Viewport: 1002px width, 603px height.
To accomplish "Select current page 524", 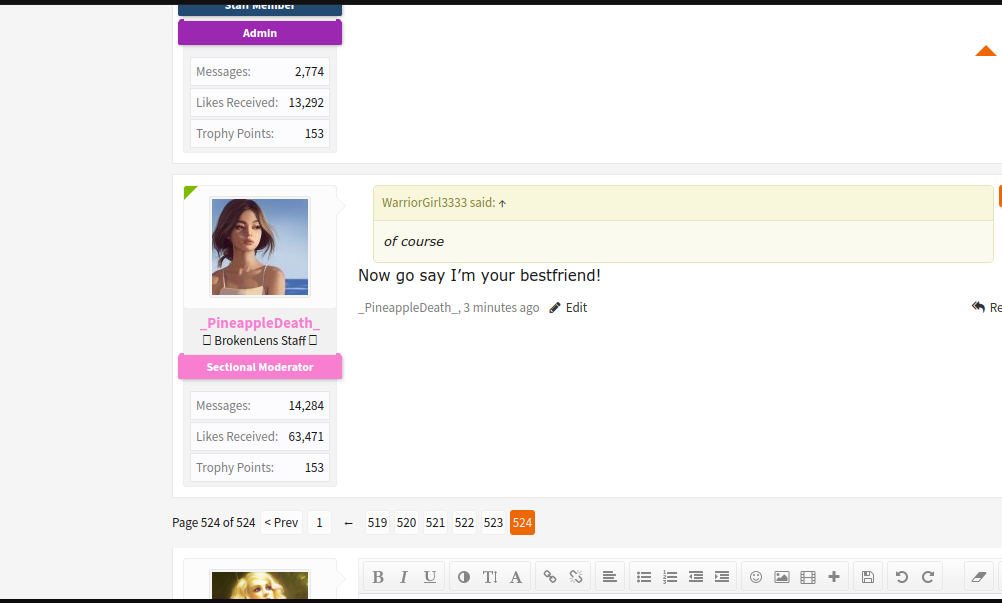I will click(522, 523).
